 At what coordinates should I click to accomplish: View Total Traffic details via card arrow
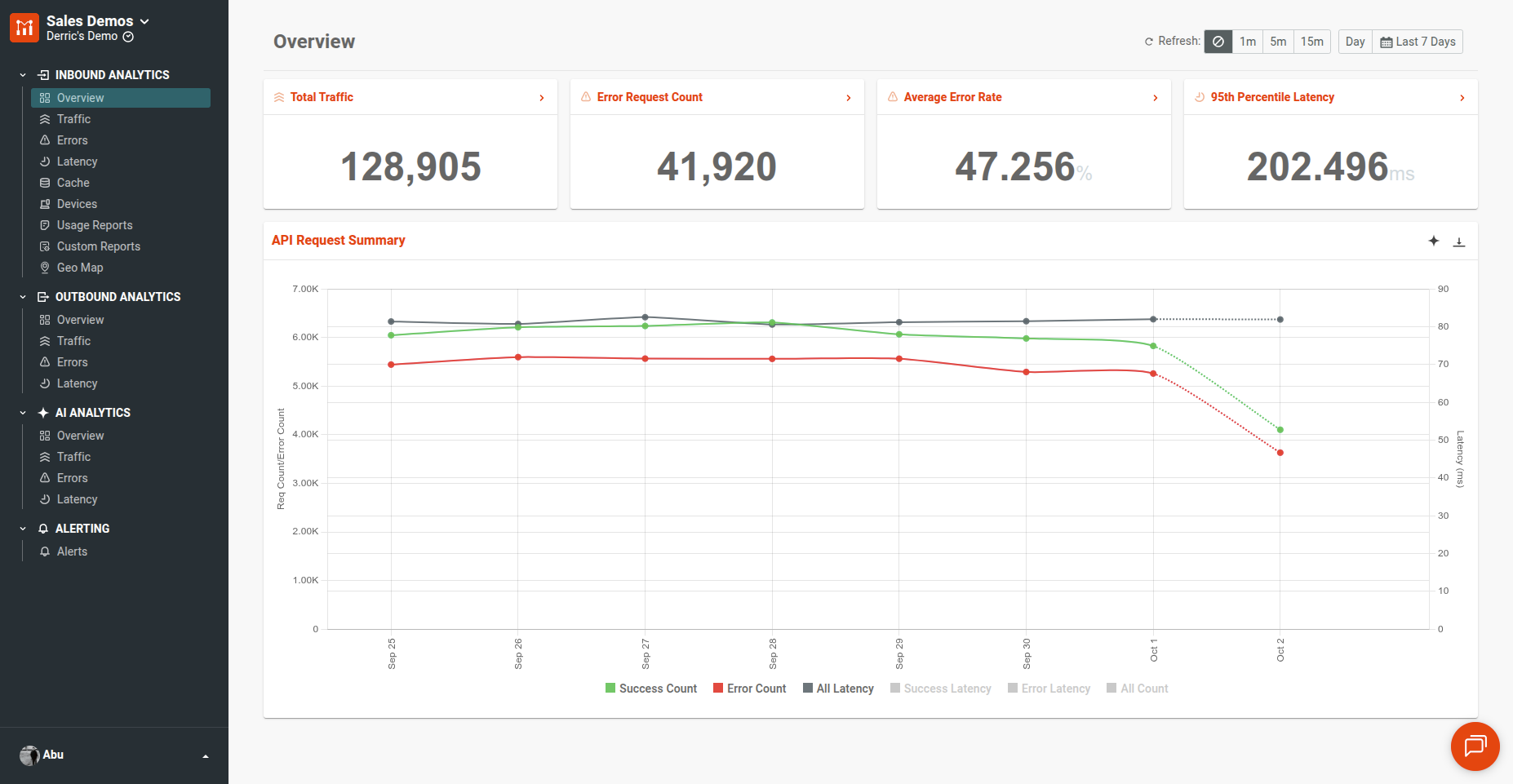(x=541, y=97)
